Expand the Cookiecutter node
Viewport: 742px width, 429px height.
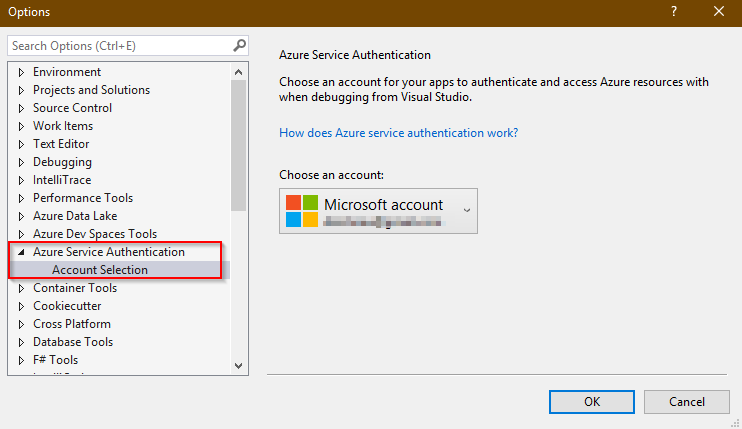pyautogui.click(x=21, y=306)
